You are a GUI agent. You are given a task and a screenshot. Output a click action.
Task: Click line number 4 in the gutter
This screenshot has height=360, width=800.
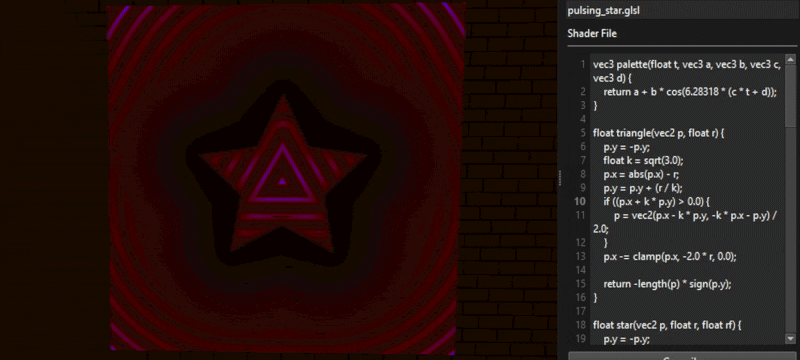tap(583, 119)
